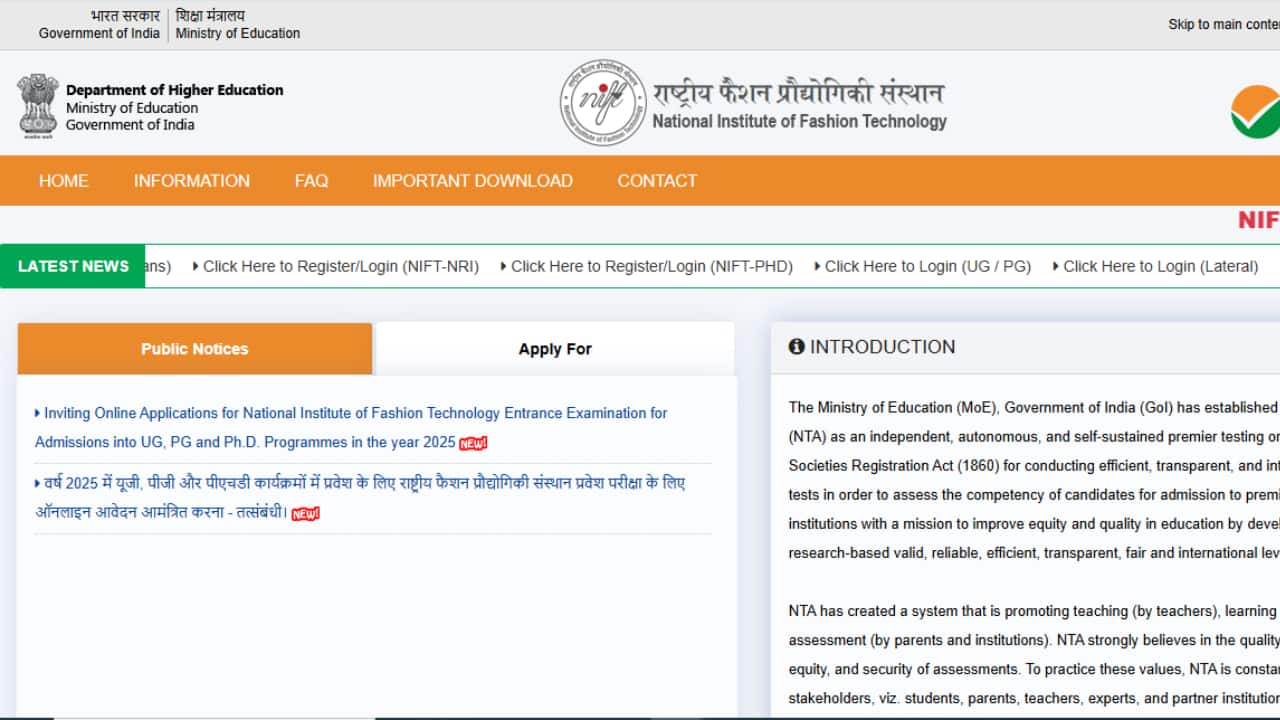1280x720 pixels.
Task: Select the Public Notices tab
Action: pyautogui.click(x=194, y=348)
